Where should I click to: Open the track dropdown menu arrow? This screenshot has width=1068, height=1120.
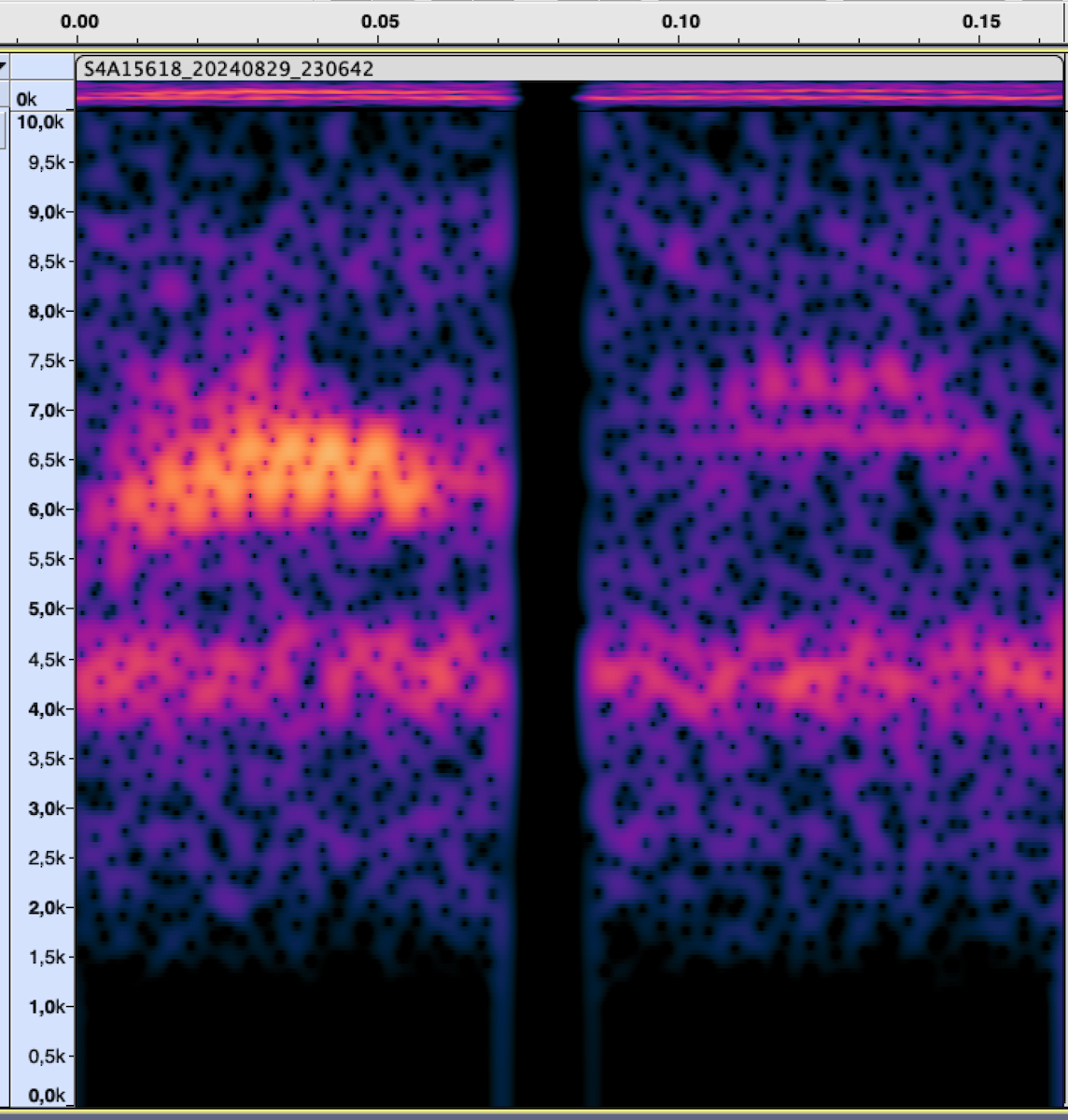pyautogui.click(x=4, y=67)
